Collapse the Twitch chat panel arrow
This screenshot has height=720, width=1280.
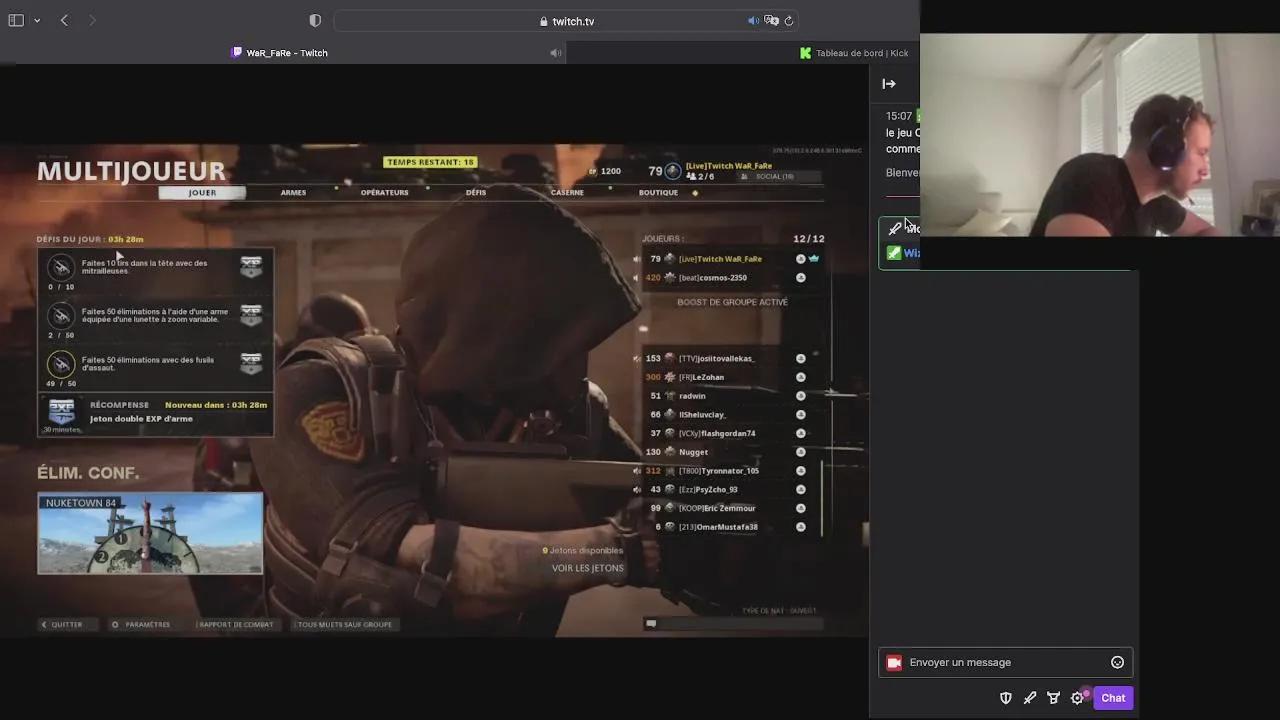click(889, 84)
